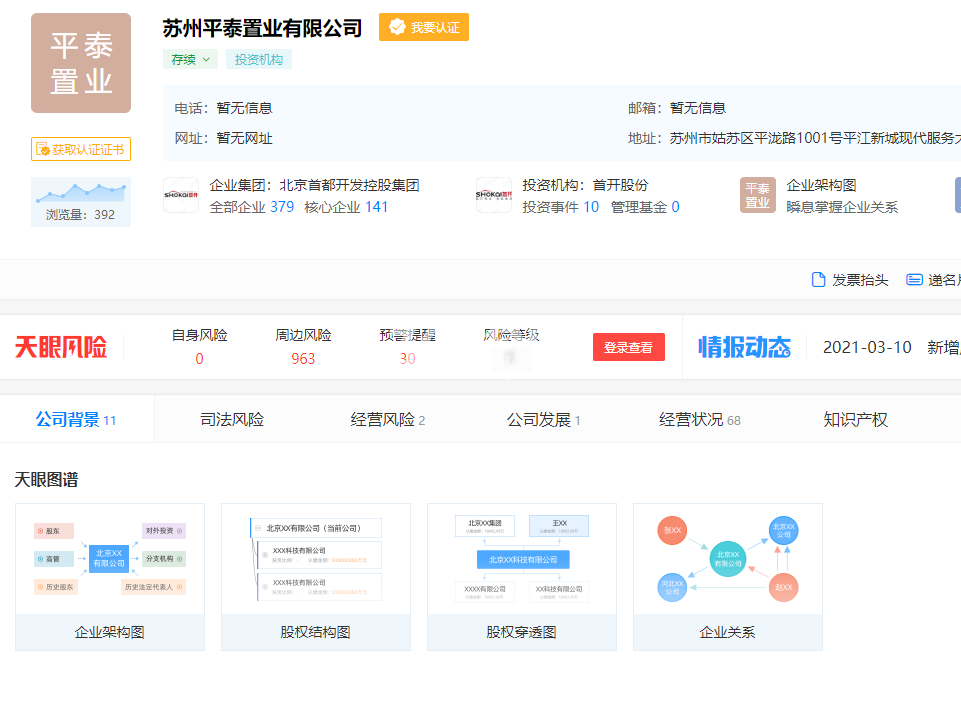Select the 公司背景 tab

pyautogui.click(x=76, y=420)
